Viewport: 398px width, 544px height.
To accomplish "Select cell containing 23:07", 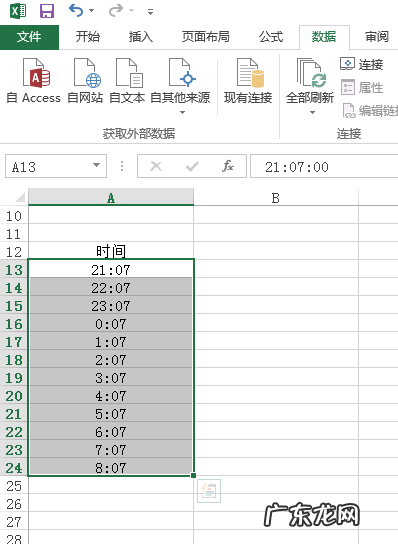I will (111, 305).
